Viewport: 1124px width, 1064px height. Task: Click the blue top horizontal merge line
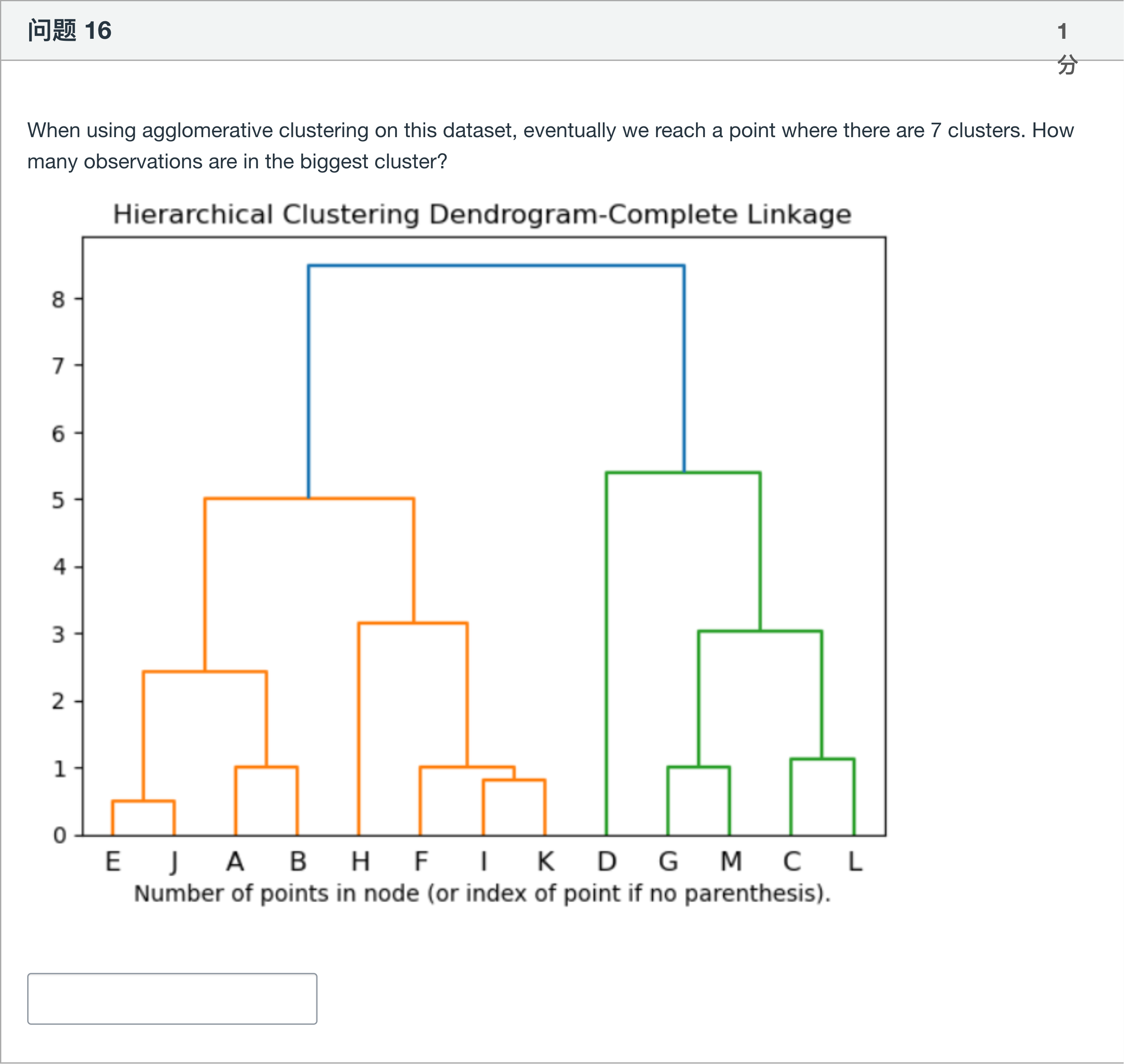[x=496, y=266]
